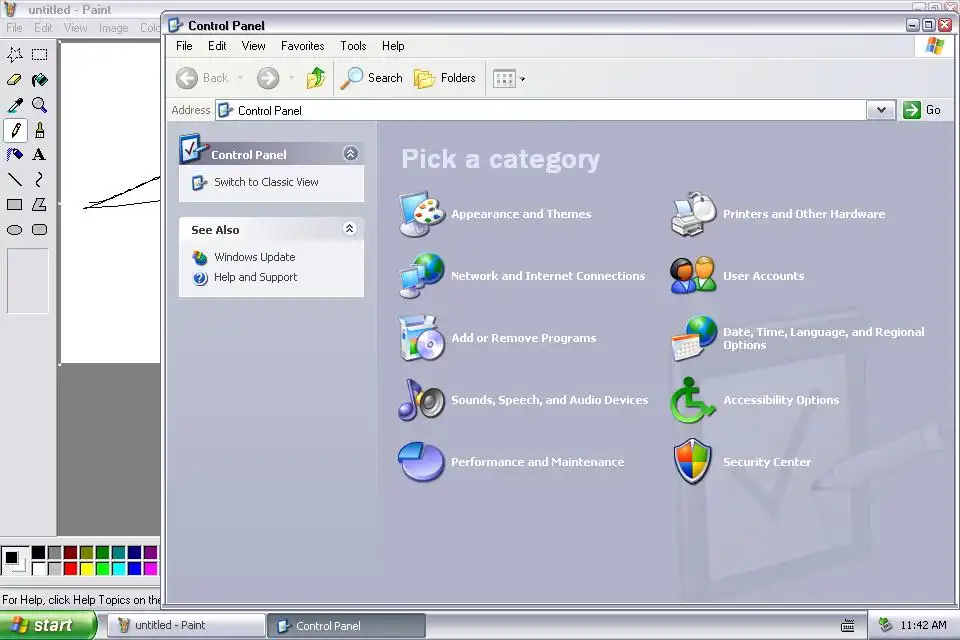Choose the Polygon tool in Paint
Image resolution: width=960 pixels, height=640 pixels.
pos(40,205)
